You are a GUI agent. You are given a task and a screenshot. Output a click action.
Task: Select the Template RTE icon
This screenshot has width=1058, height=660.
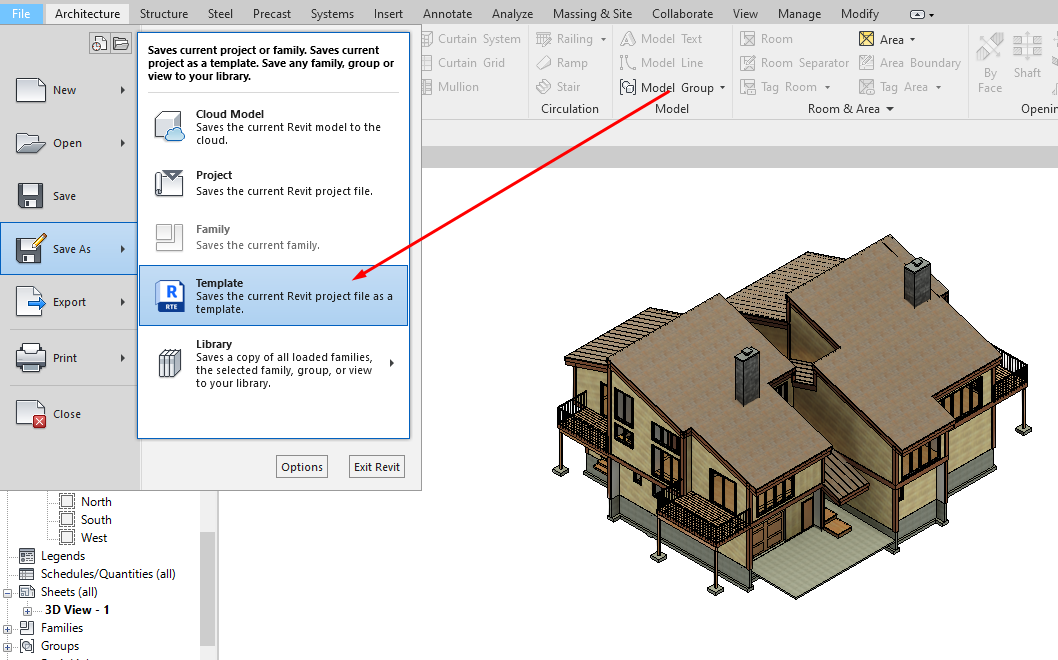click(x=170, y=296)
